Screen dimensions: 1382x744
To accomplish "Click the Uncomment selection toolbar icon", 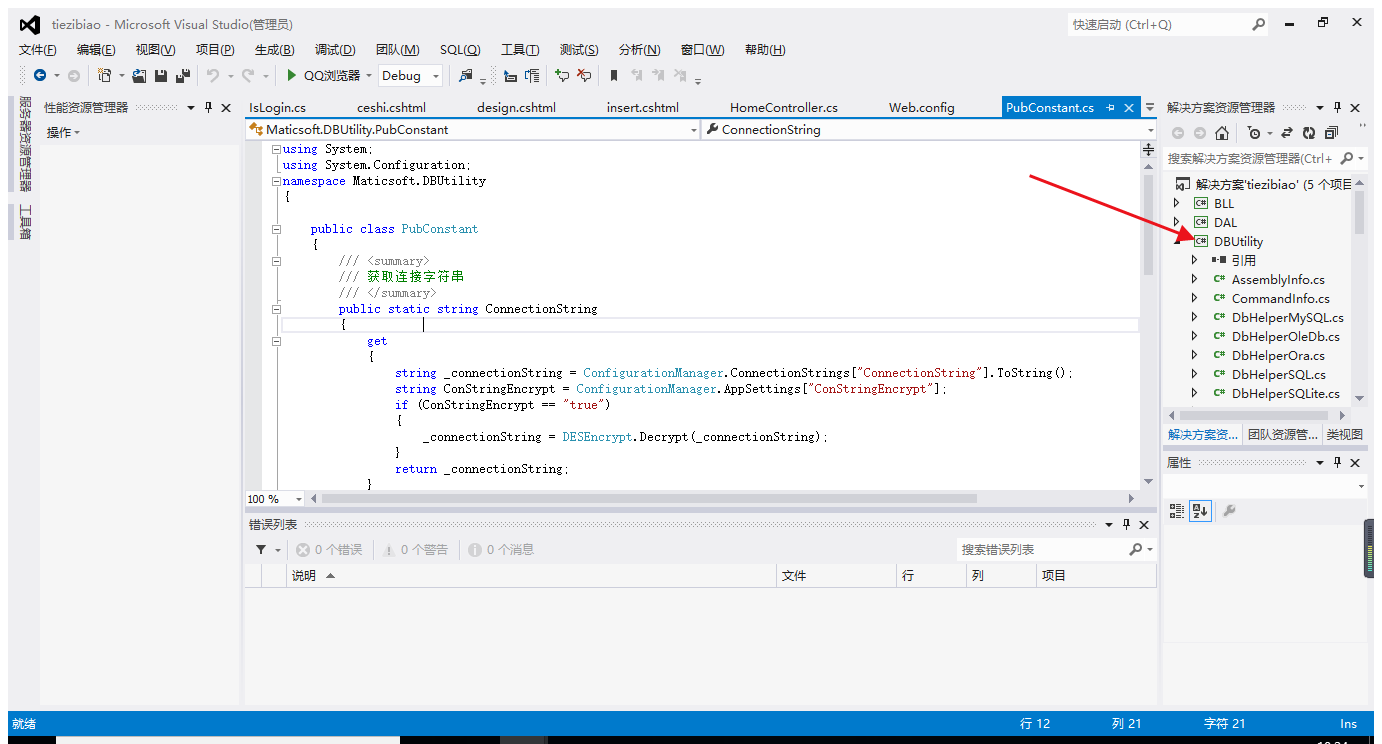I will click(584, 75).
